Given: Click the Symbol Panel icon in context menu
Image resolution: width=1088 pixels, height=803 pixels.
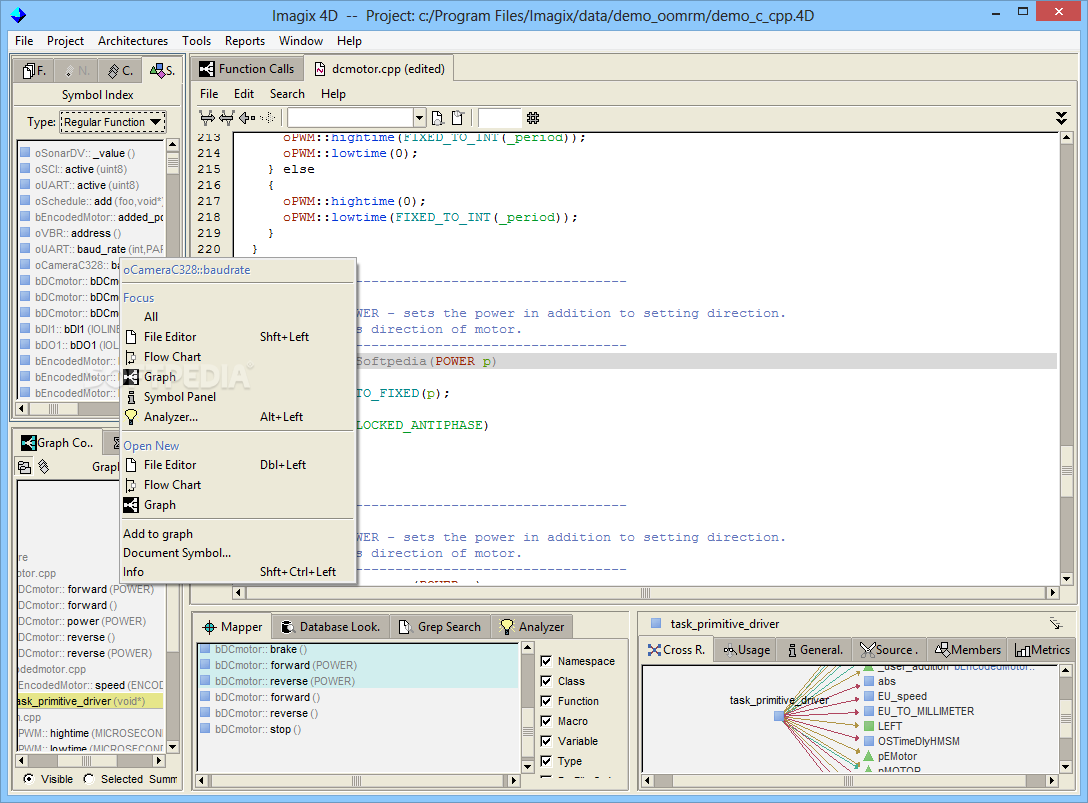Looking at the screenshot, I should pos(130,397).
